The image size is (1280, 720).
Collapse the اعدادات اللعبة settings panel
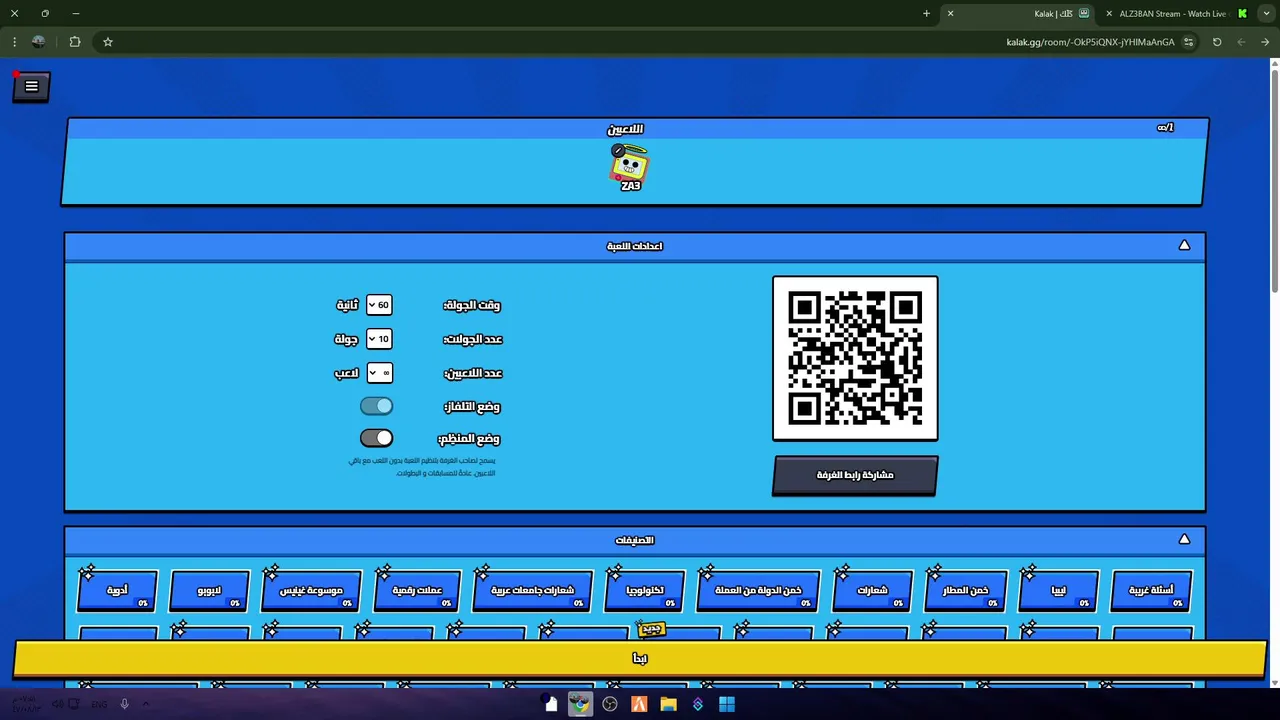[x=1184, y=245]
